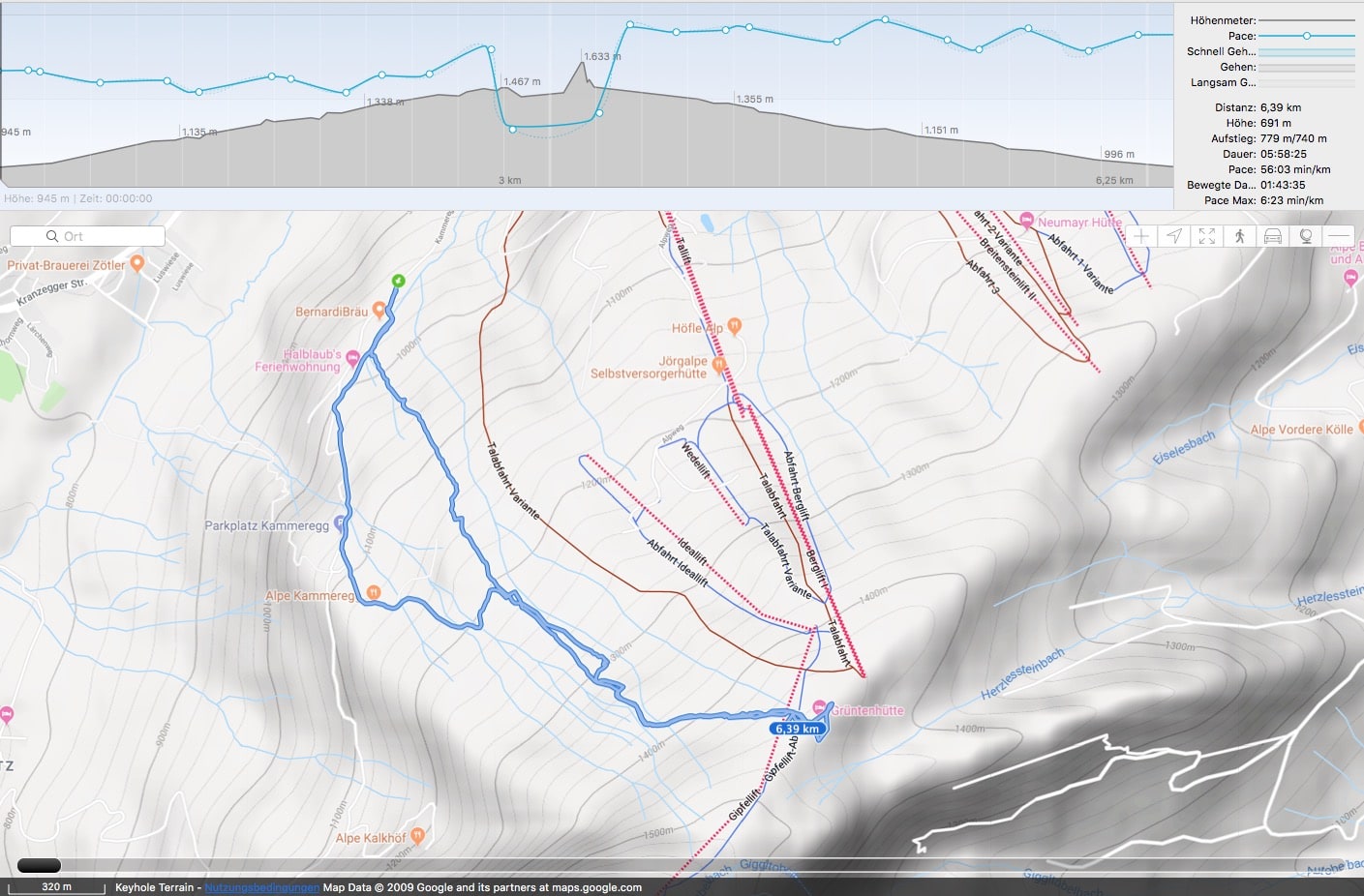Select the car driving mode icon

pos(1273,236)
